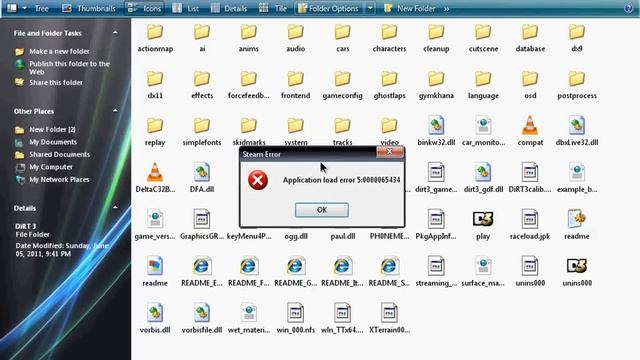The image size is (640, 360).
Task: Go to New Folder (2) in Other Places
Action: point(52,129)
